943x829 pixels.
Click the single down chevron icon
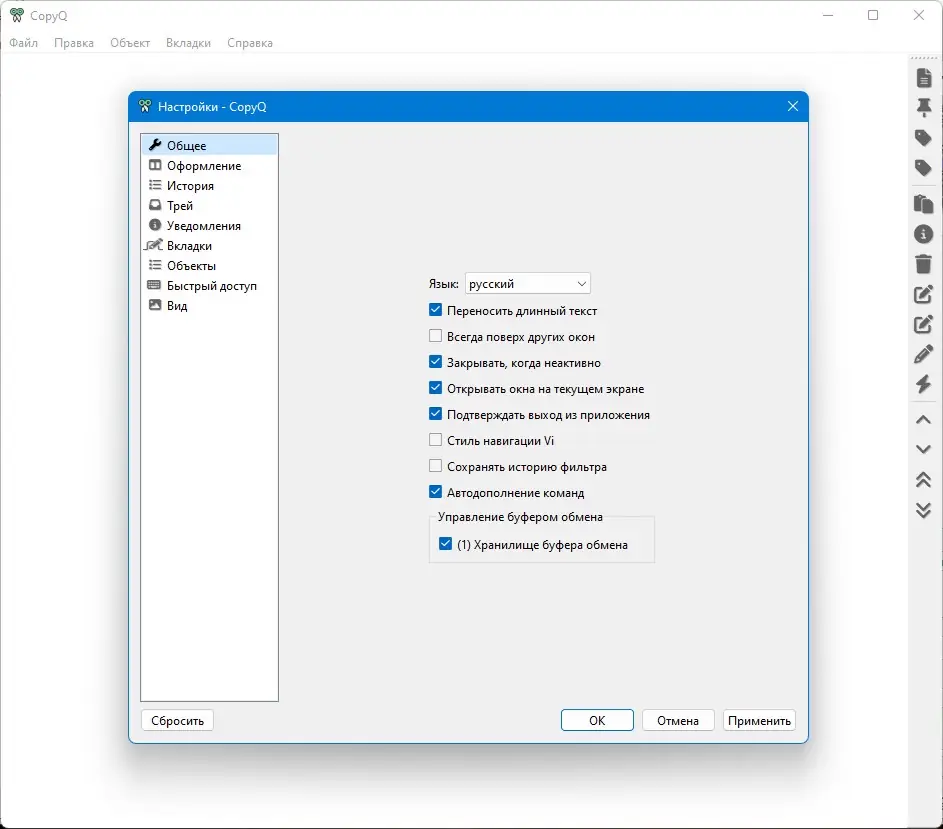[924, 449]
